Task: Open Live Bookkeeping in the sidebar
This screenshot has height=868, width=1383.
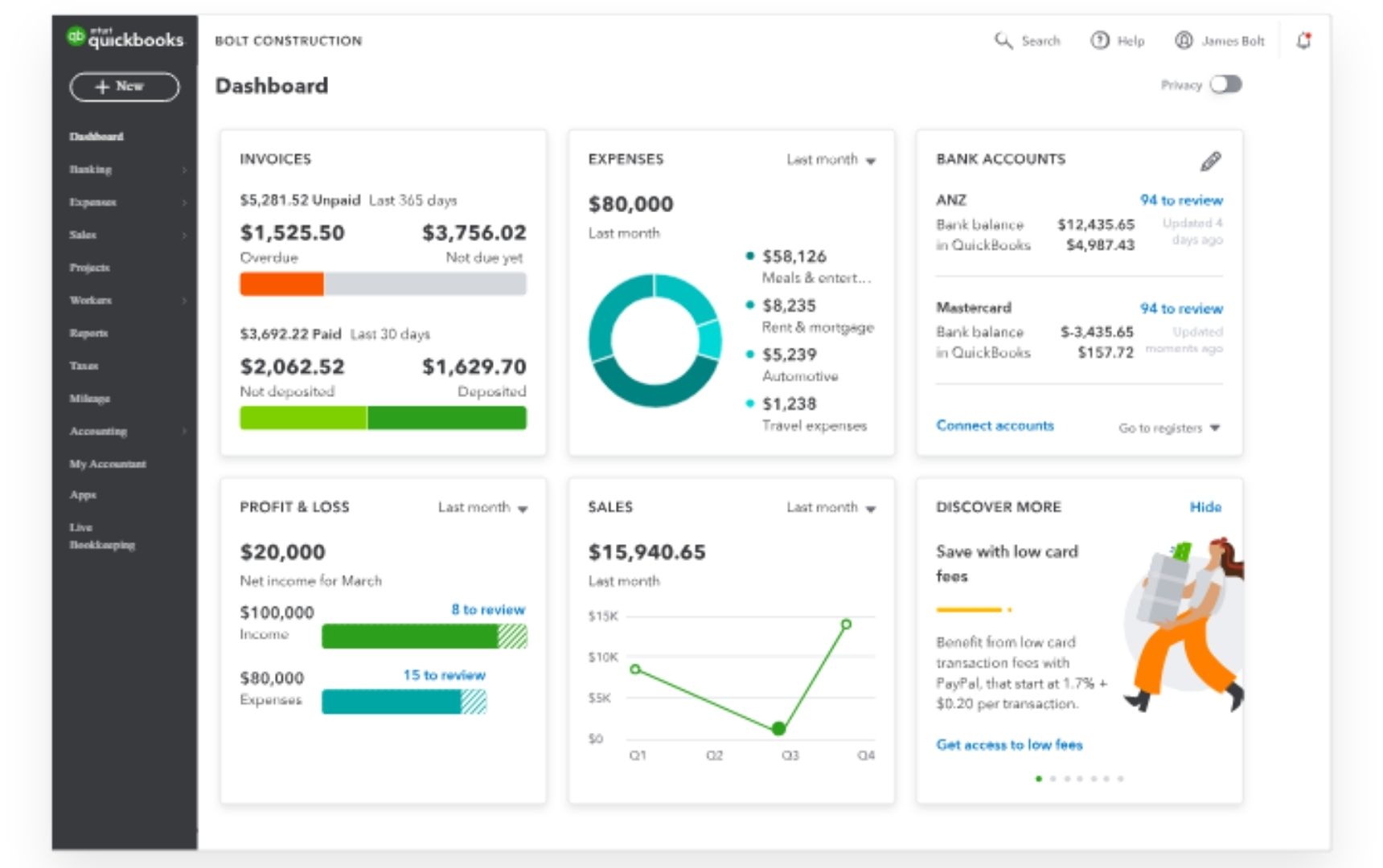Action: pos(102,536)
